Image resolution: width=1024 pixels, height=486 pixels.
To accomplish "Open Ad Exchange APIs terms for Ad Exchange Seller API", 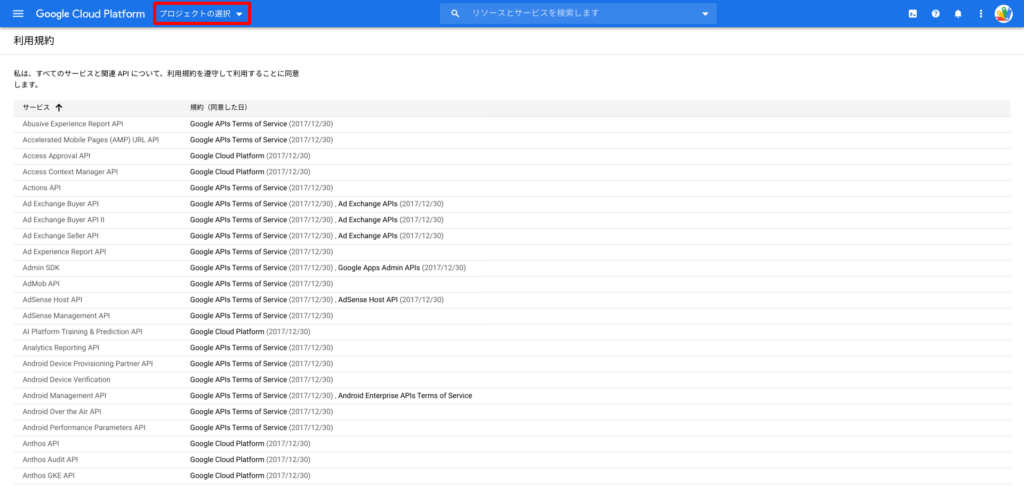I will pos(368,235).
